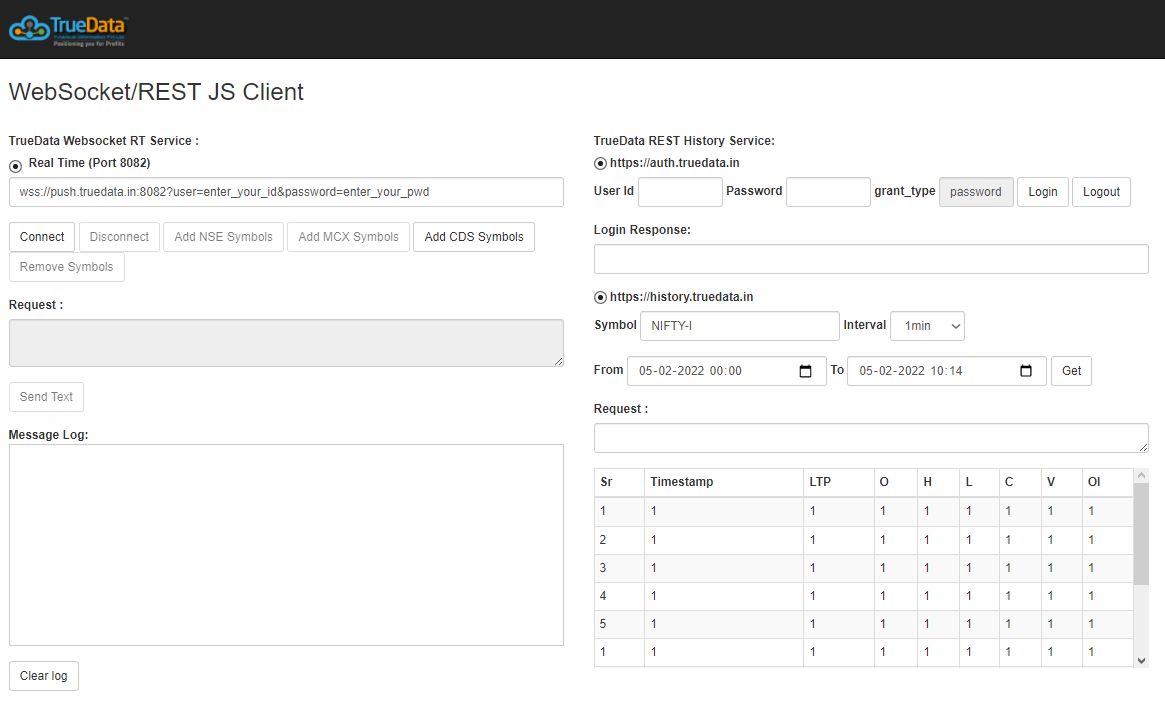Clear the message log
The width and height of the screenshot is (1165, 703).
(44, 676)
